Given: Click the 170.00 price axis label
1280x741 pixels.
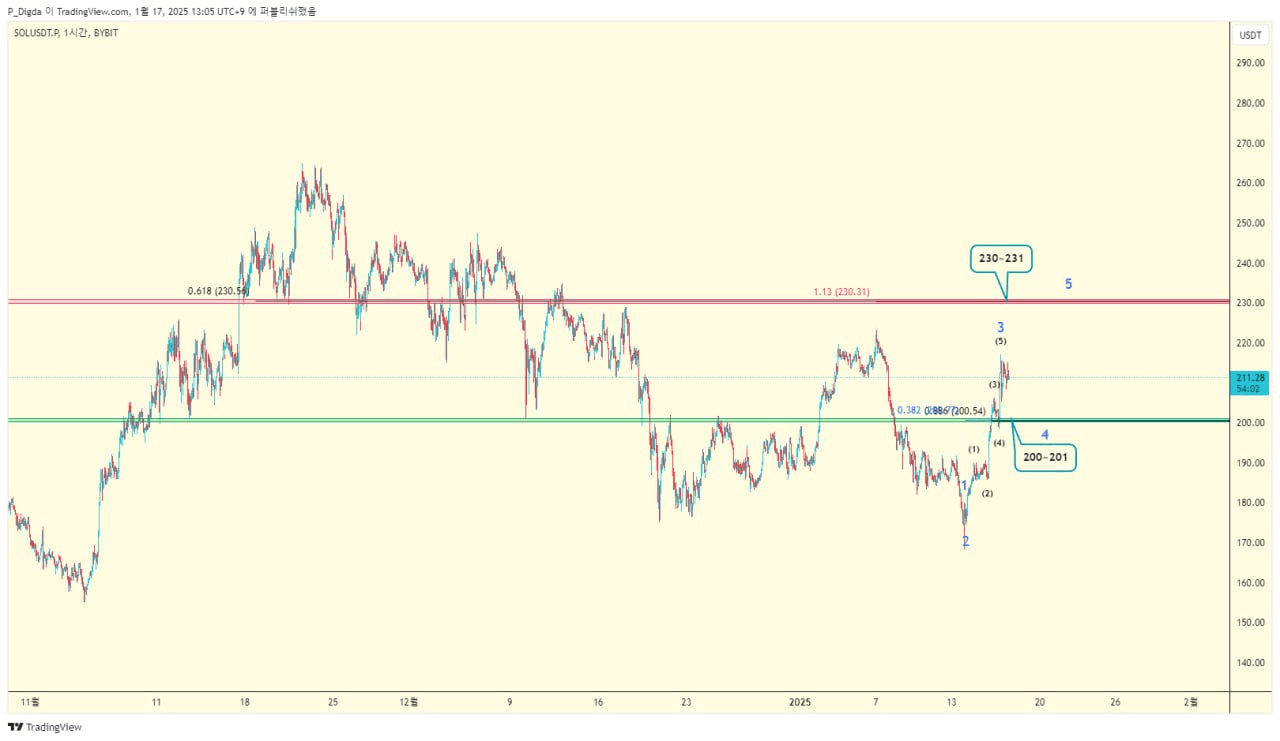Looking at the screenshot, I should pos(1251,543).
